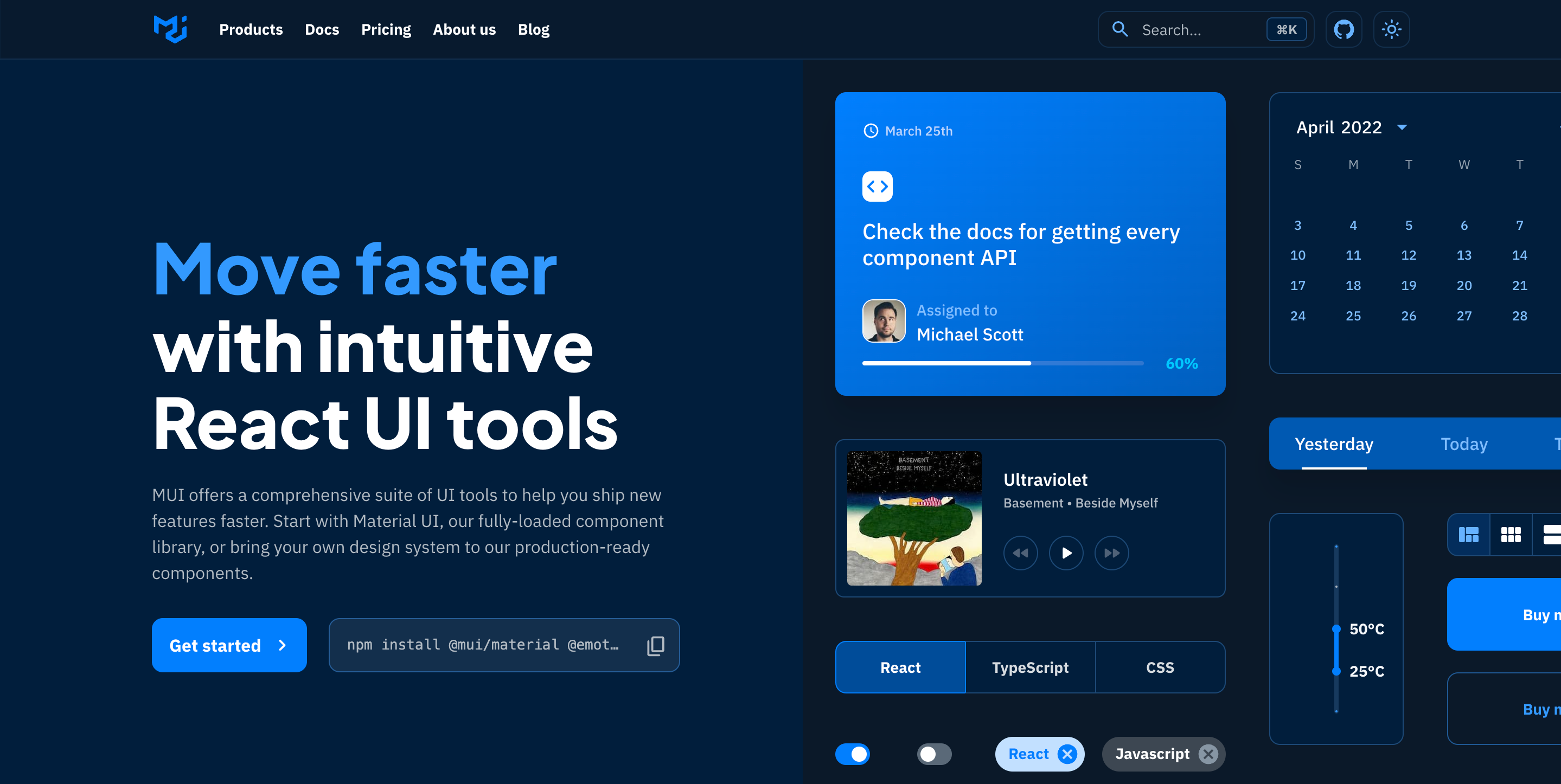Click the TypeScript tab

pyautogui.click(x=1030, y=666)
